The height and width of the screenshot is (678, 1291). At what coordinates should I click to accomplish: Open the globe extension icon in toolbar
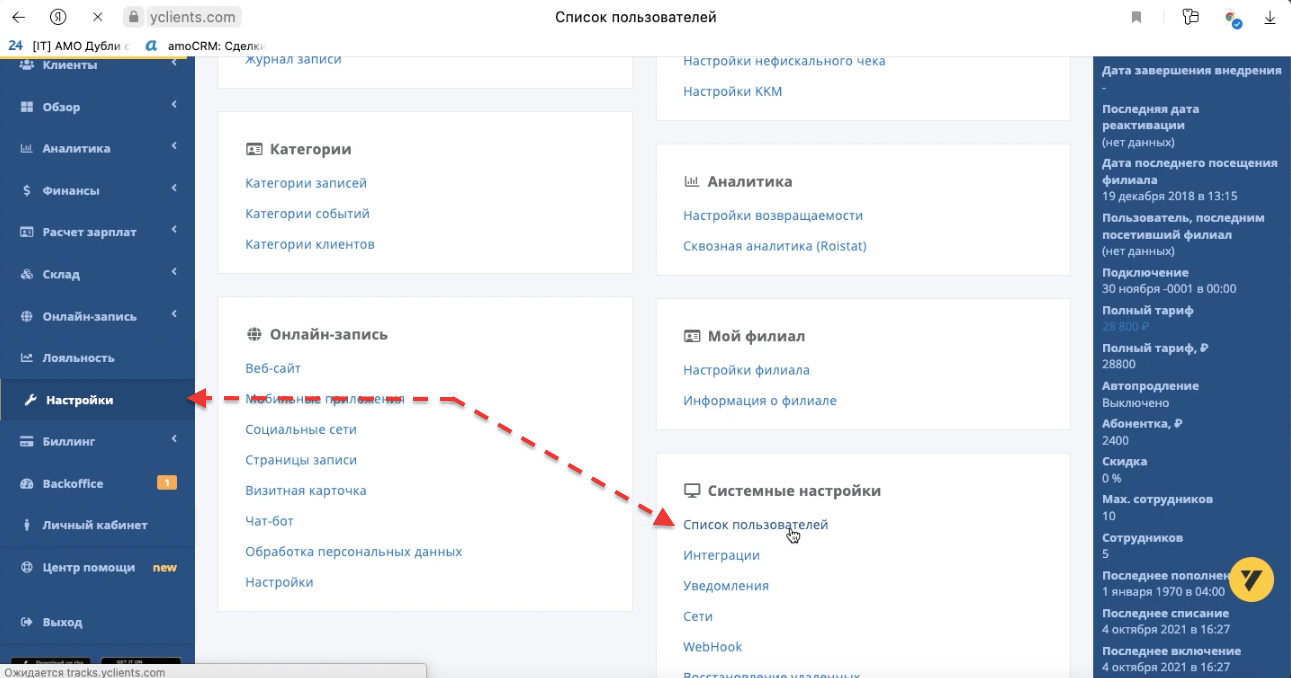pos(1233,18)
